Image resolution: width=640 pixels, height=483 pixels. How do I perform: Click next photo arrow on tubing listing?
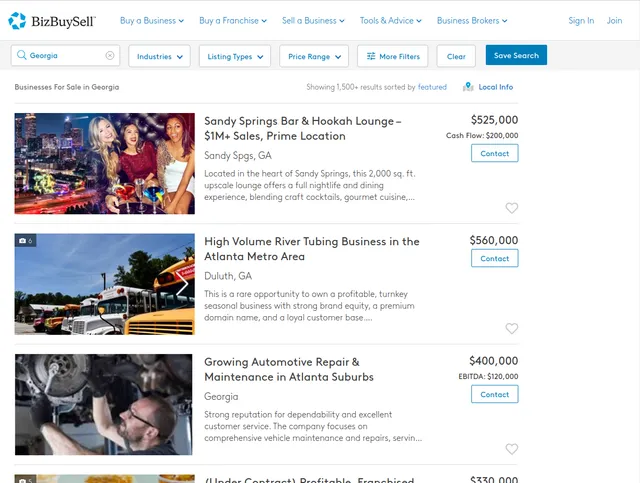pyautogui.click(x=183, y=284)
